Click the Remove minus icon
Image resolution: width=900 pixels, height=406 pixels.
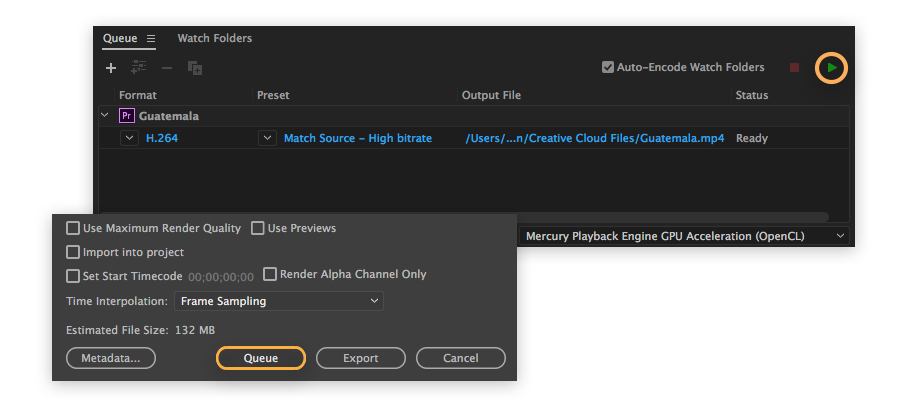click(x=167, y=68)
